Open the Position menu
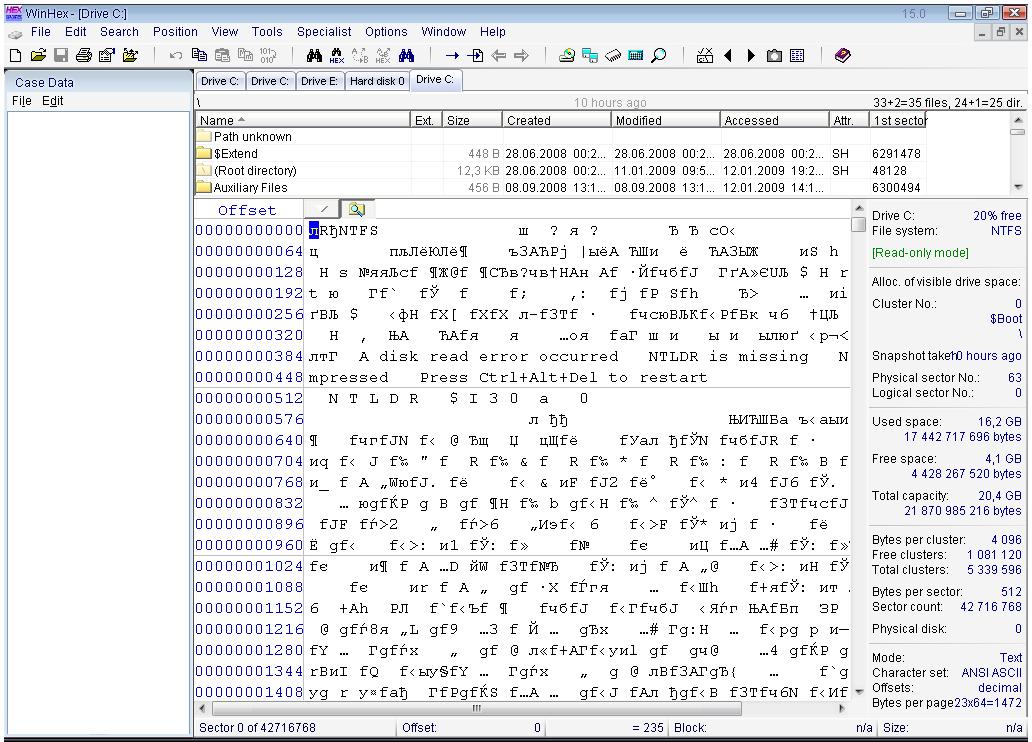 point(175,32)
